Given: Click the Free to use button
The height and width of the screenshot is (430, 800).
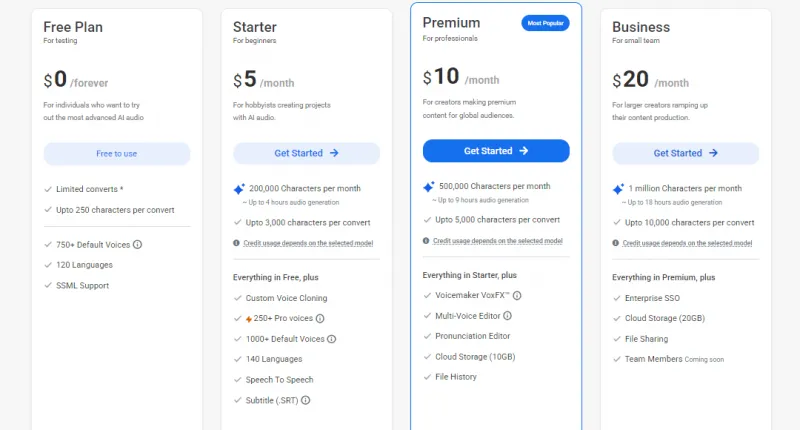Looking at the screenshot, I should click(x=117, y=153).
